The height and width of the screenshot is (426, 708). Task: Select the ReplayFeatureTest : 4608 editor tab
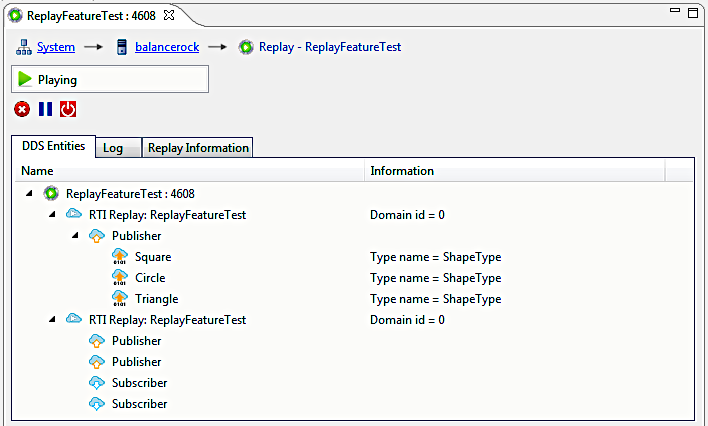[91, 16]
